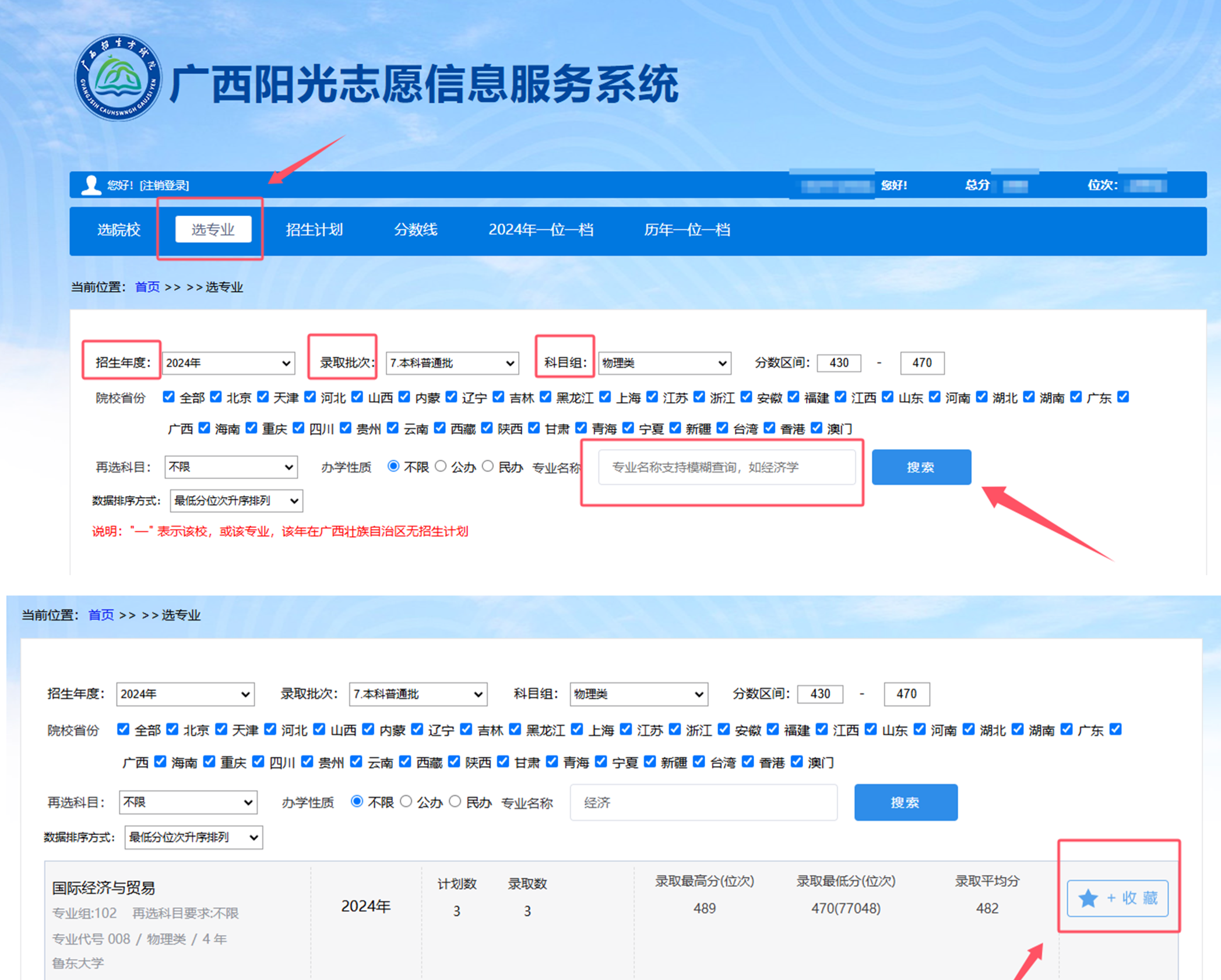
Task: Select upper 公办 radio button
Action: [x=441, y=466]
